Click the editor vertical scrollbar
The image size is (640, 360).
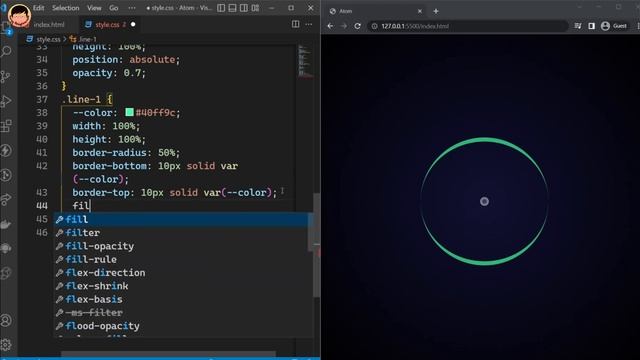click(x=317, y=245)
